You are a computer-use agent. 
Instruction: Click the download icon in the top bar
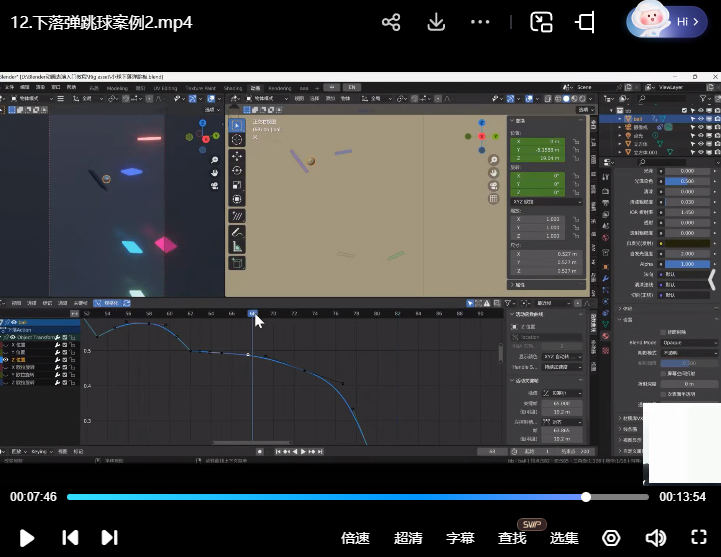(436, 22)
